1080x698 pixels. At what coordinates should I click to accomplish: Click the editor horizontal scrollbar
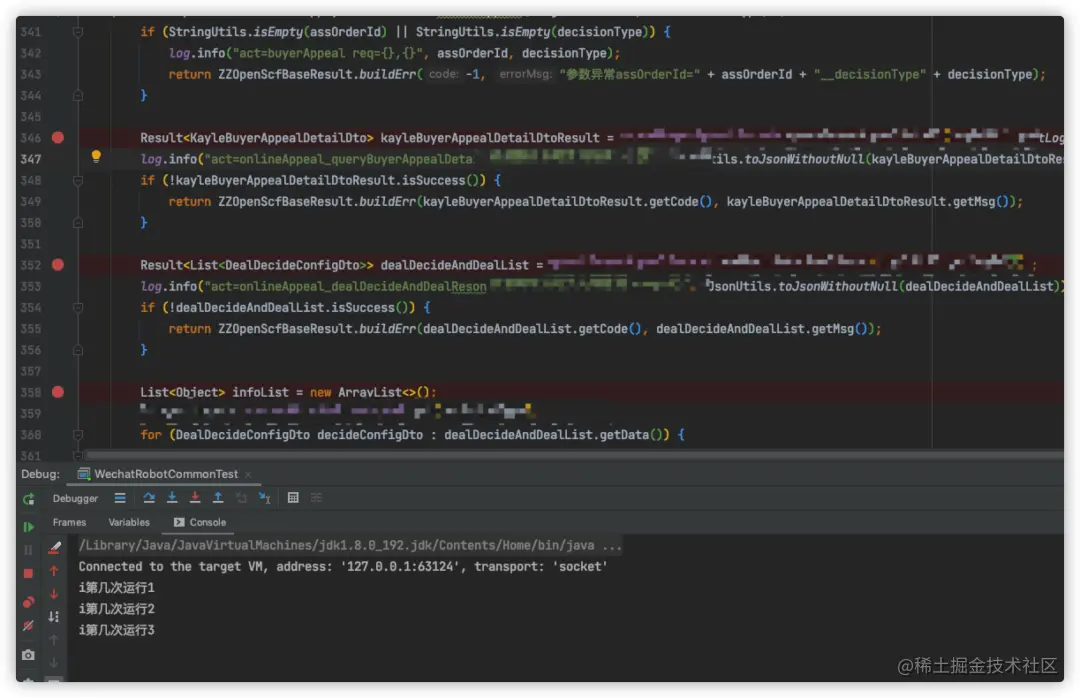tap(572, 455)
